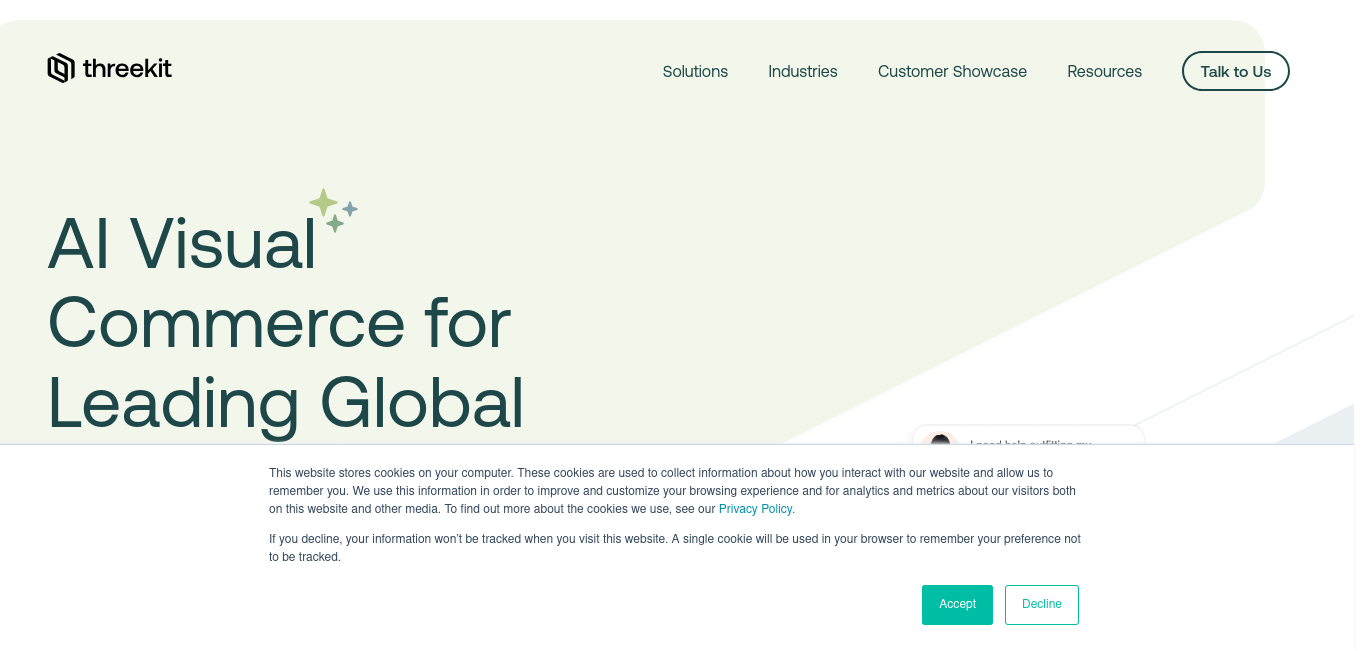Accept the cookie consent
Image resolution: width=1366 pixels, height=651 pixels.
pos(957,605)
